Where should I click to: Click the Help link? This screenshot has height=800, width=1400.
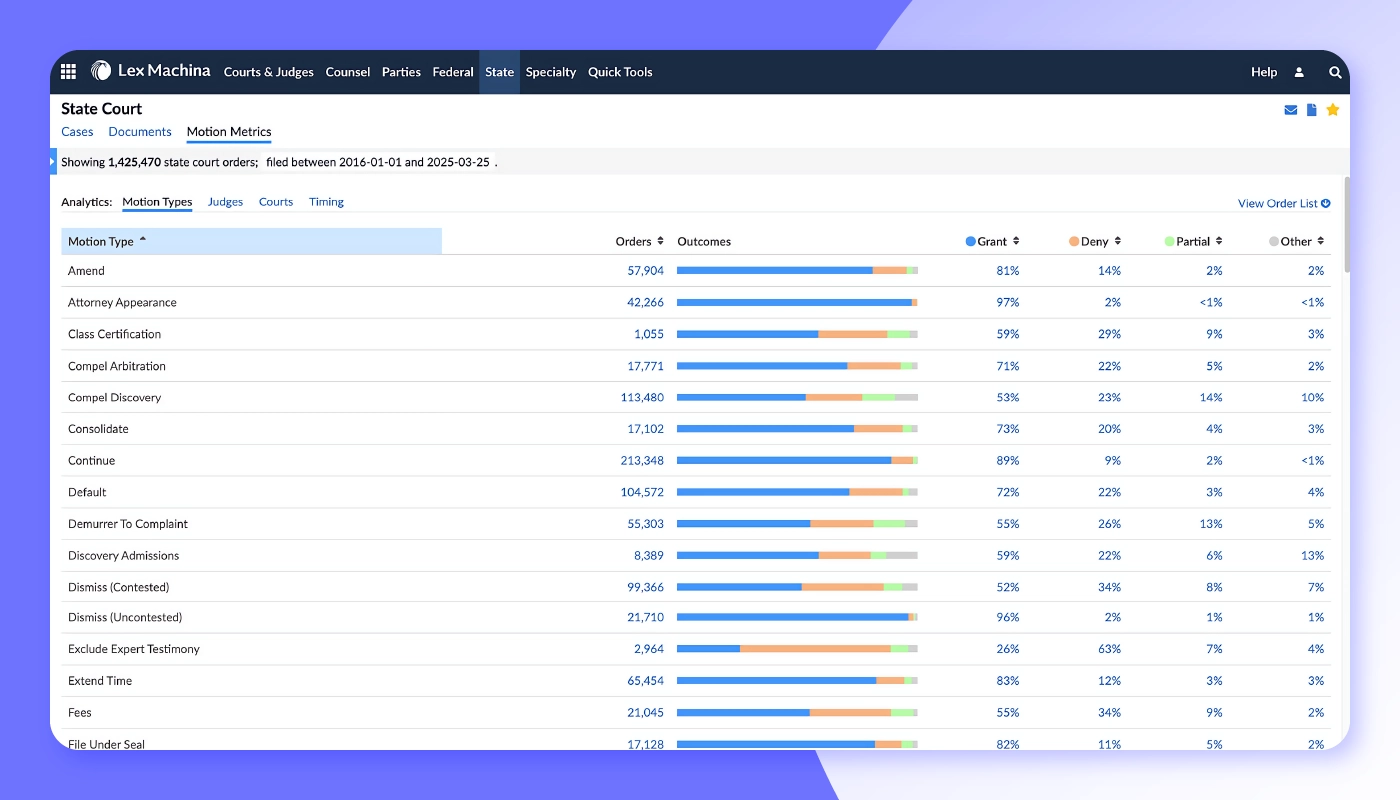point(1263,72)
